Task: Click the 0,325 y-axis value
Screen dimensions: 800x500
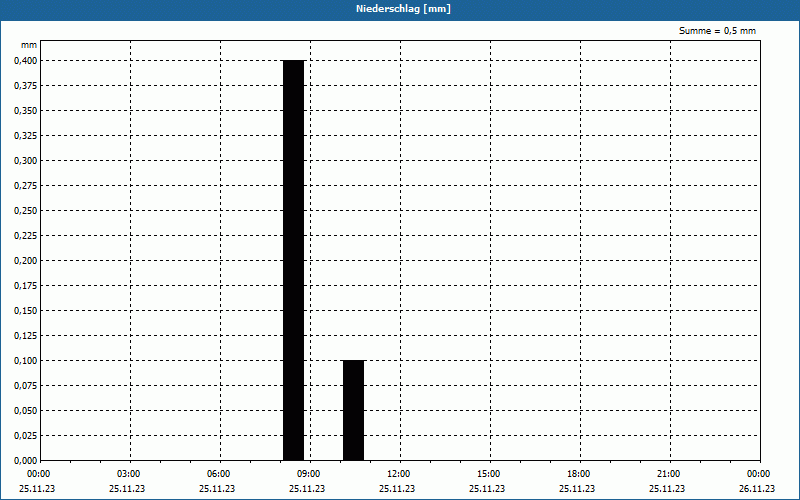Action: point(26,136)
